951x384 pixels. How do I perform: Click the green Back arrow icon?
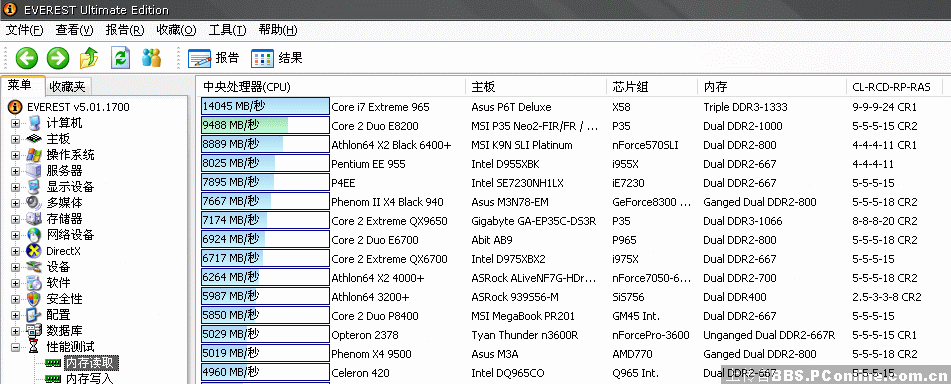pyautogui.click(x=27, y=58)
